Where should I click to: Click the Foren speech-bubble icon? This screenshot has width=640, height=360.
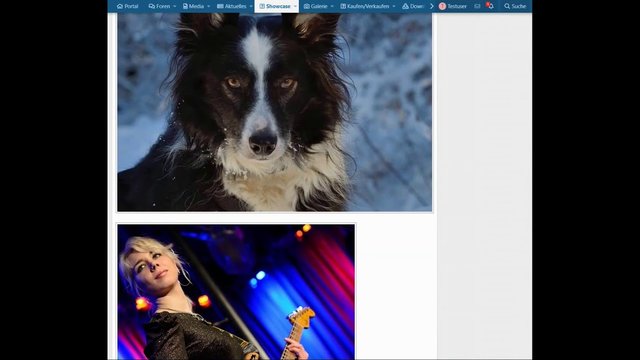(151, 6)
